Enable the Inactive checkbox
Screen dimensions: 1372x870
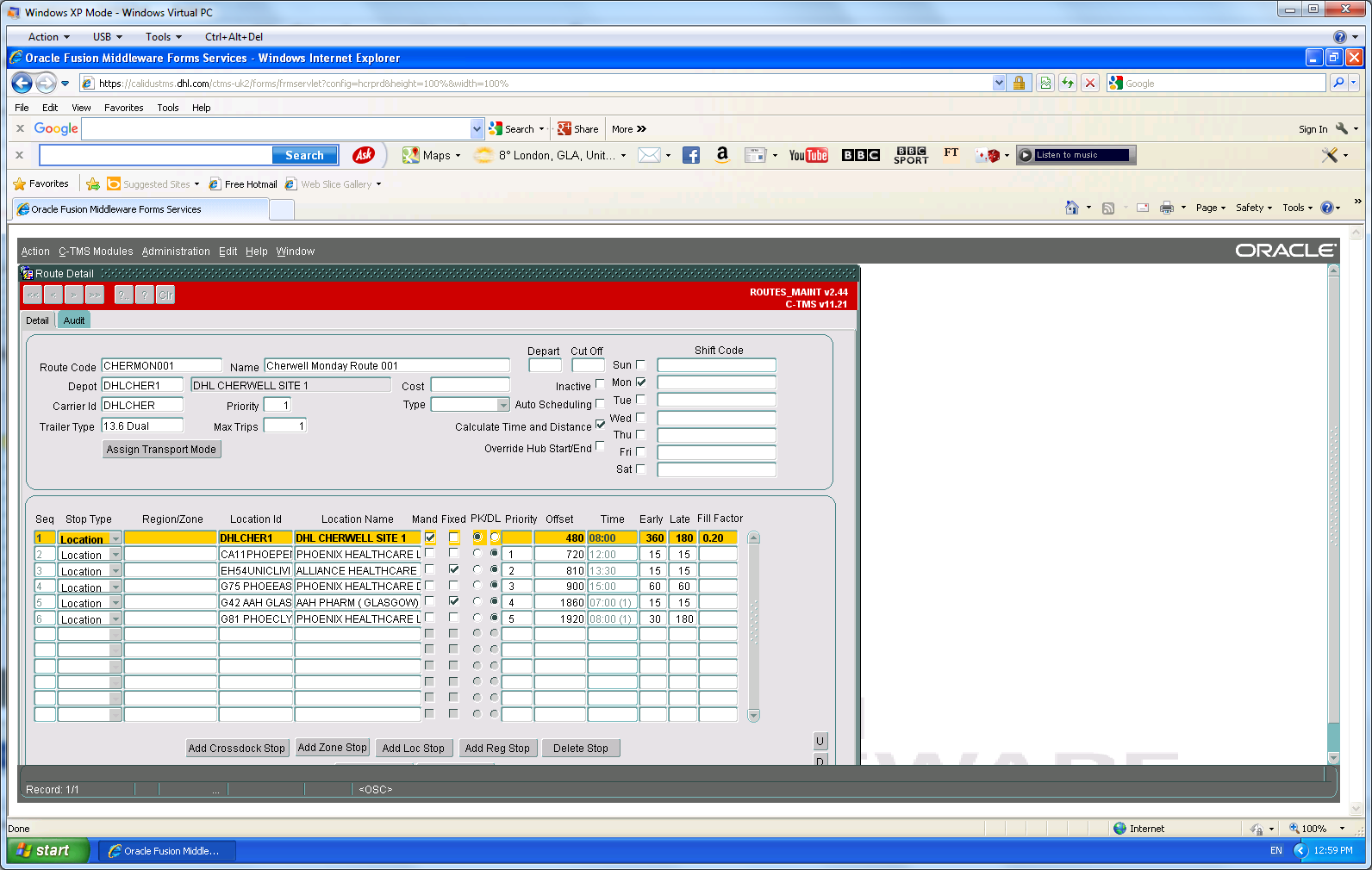point(600,384)
